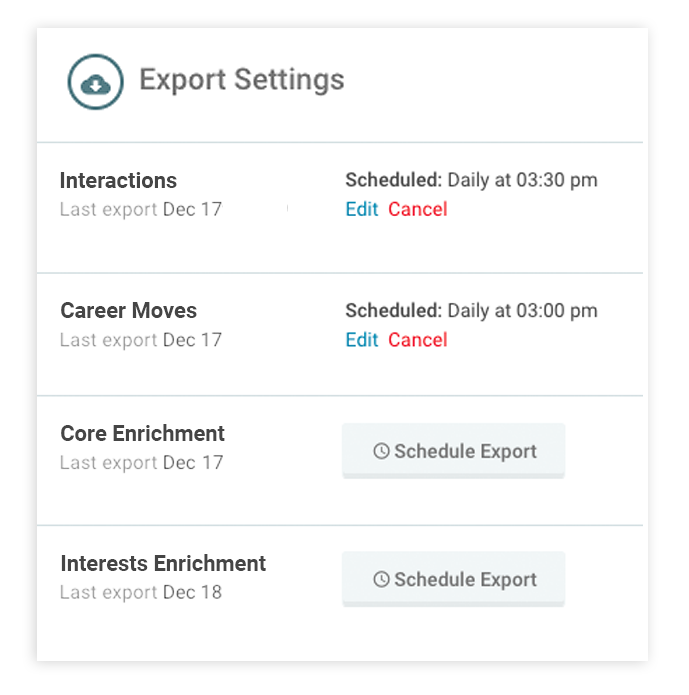Click the Daily at 03:30 pm schedule text
Viewport: 689px width, 695px height.
click(522, 181)
